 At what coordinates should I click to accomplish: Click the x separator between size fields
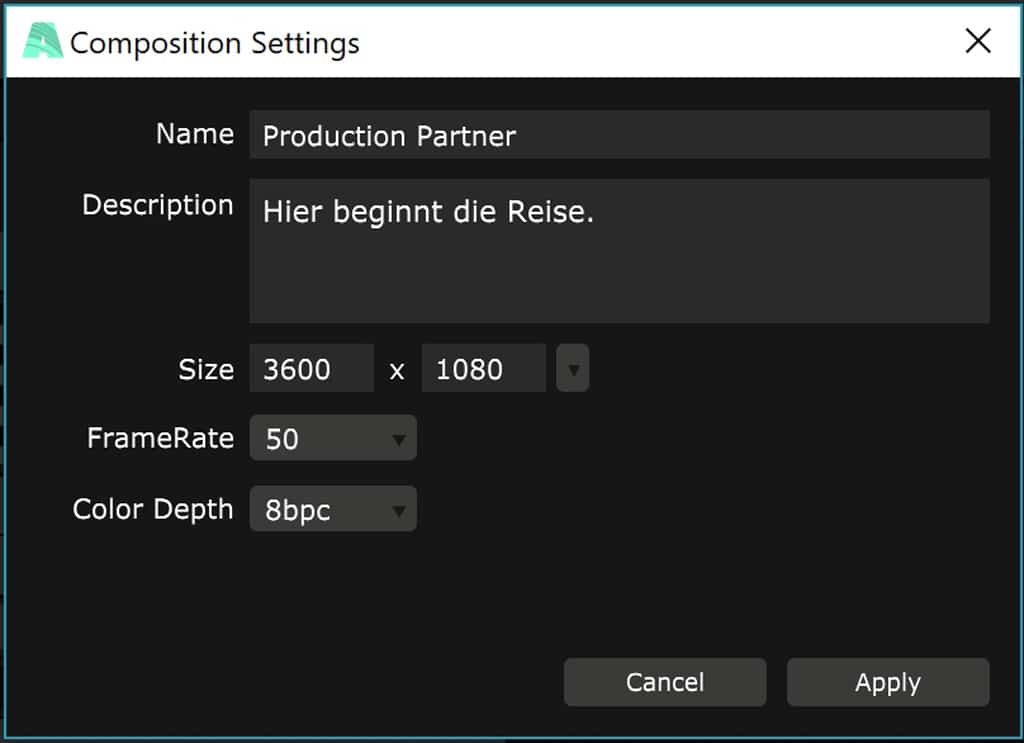397,371
